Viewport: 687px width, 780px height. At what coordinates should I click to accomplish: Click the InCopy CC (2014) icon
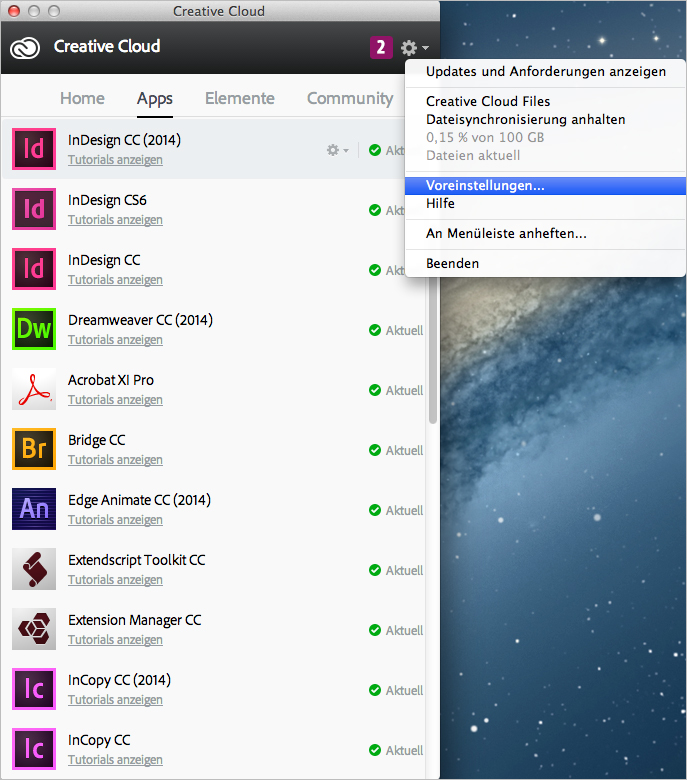[34, 689]
